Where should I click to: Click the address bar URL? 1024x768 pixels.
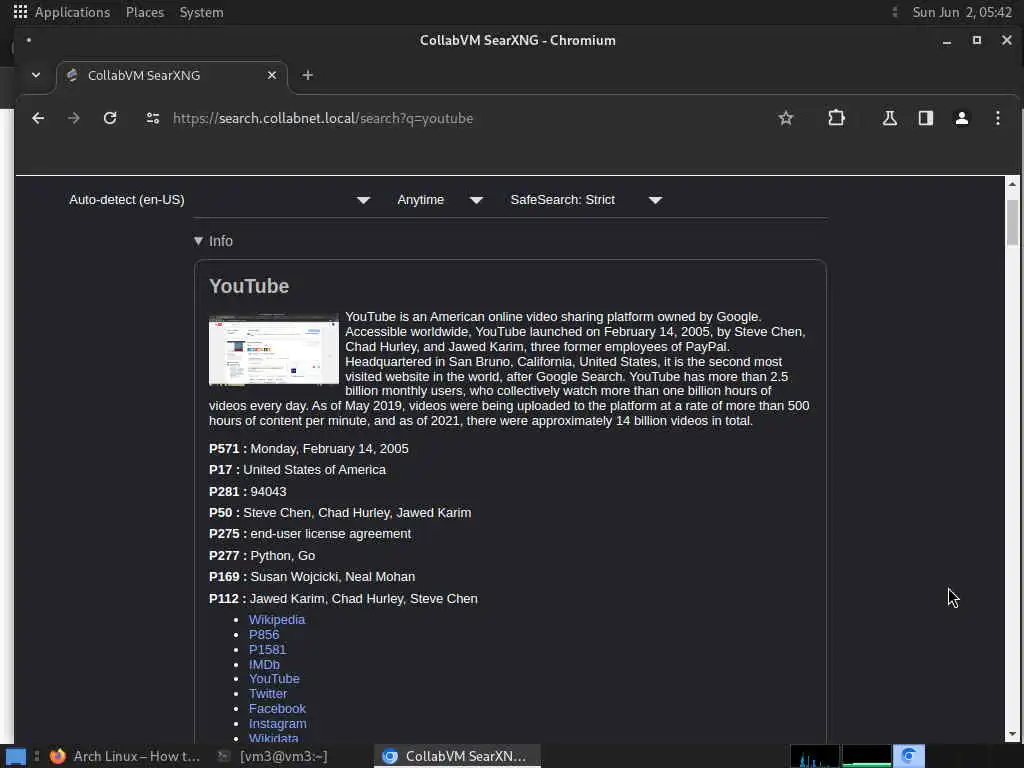tap(323, 118)
